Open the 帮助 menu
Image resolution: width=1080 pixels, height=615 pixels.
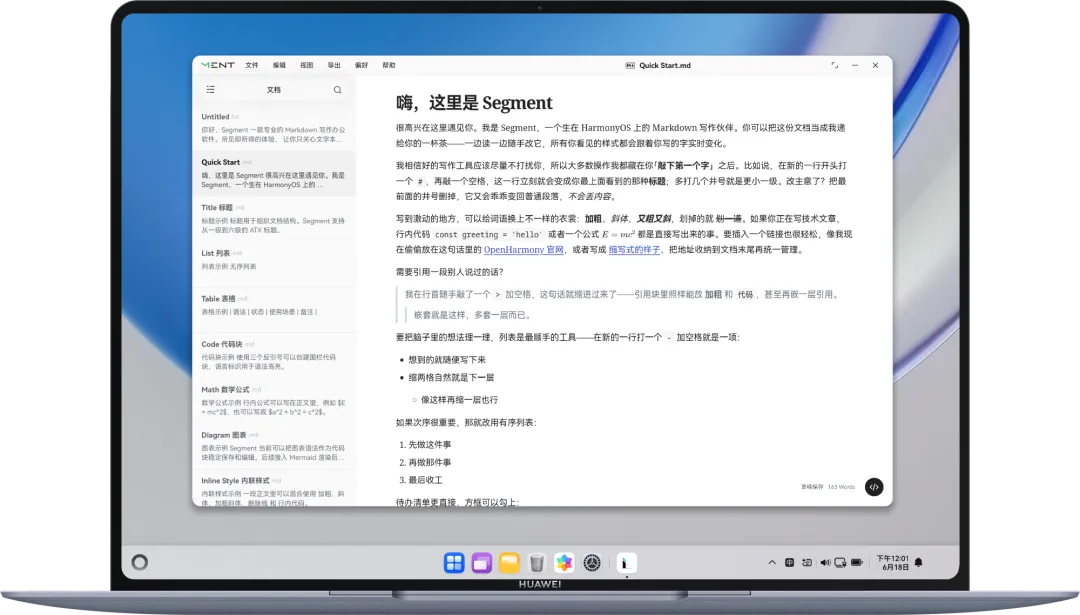tap(389, 65)
